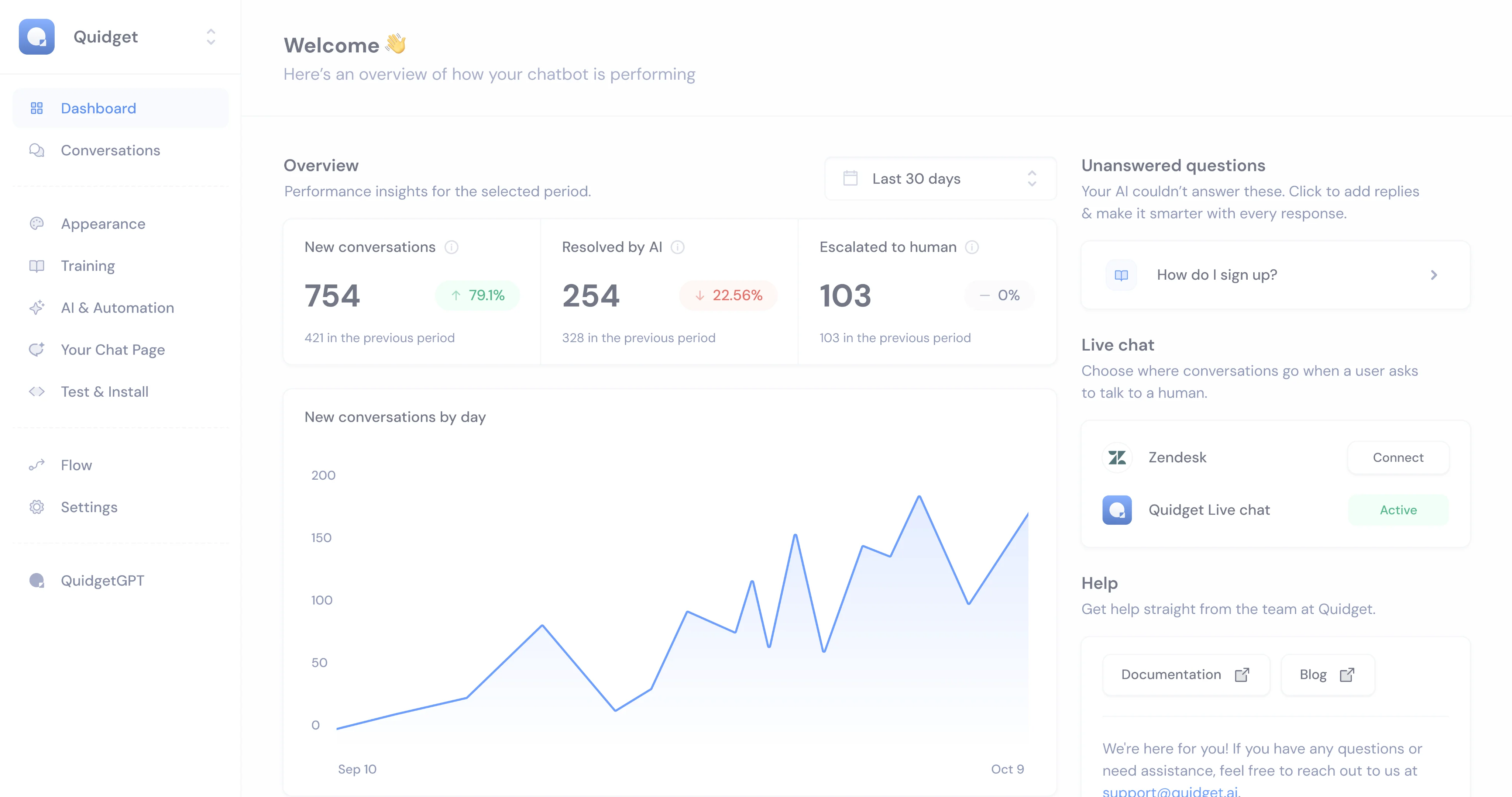Expand the Quidget workspace switcher

point(211,37)
